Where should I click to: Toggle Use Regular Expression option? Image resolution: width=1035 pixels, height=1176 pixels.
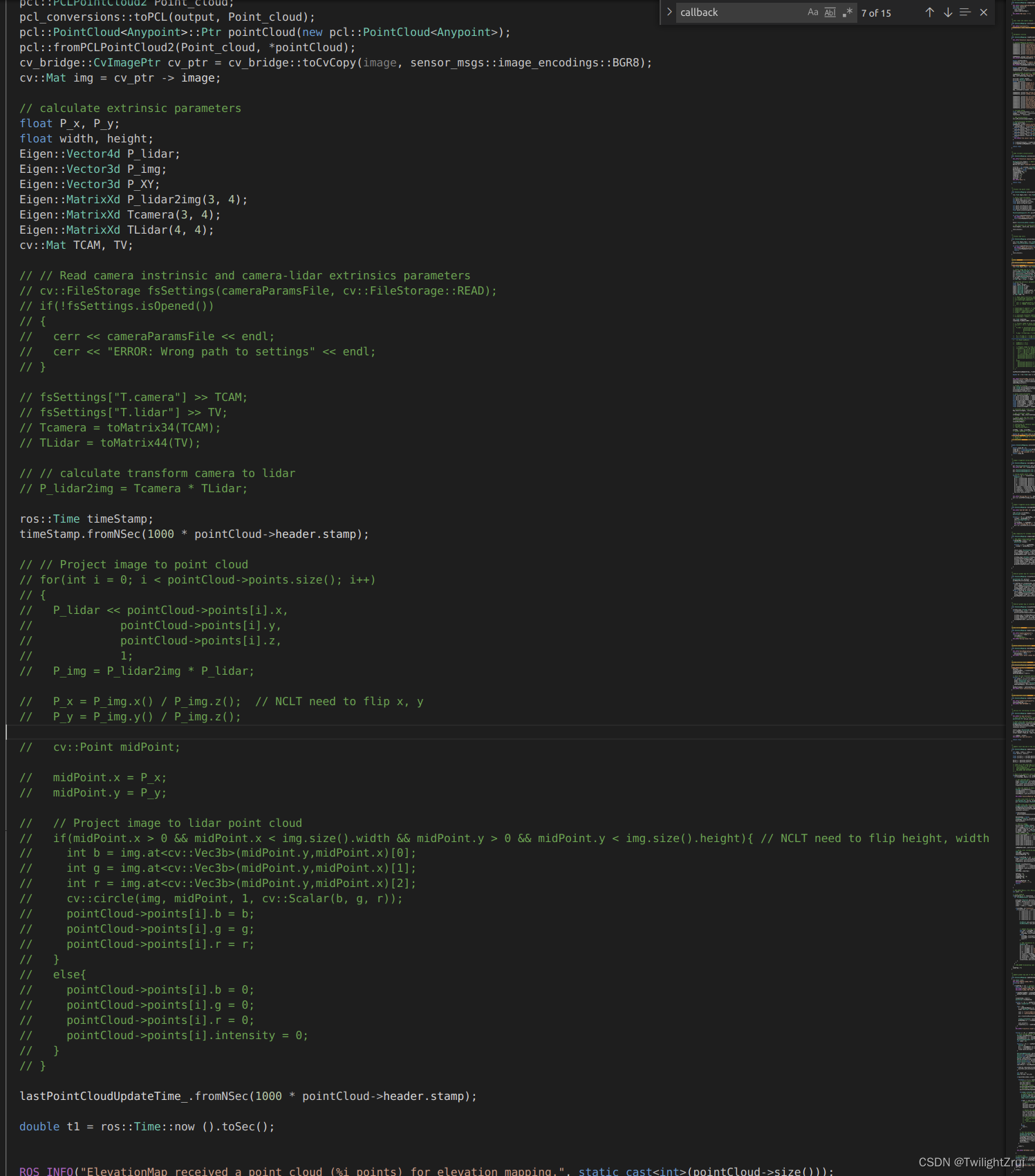click(848, 12)
